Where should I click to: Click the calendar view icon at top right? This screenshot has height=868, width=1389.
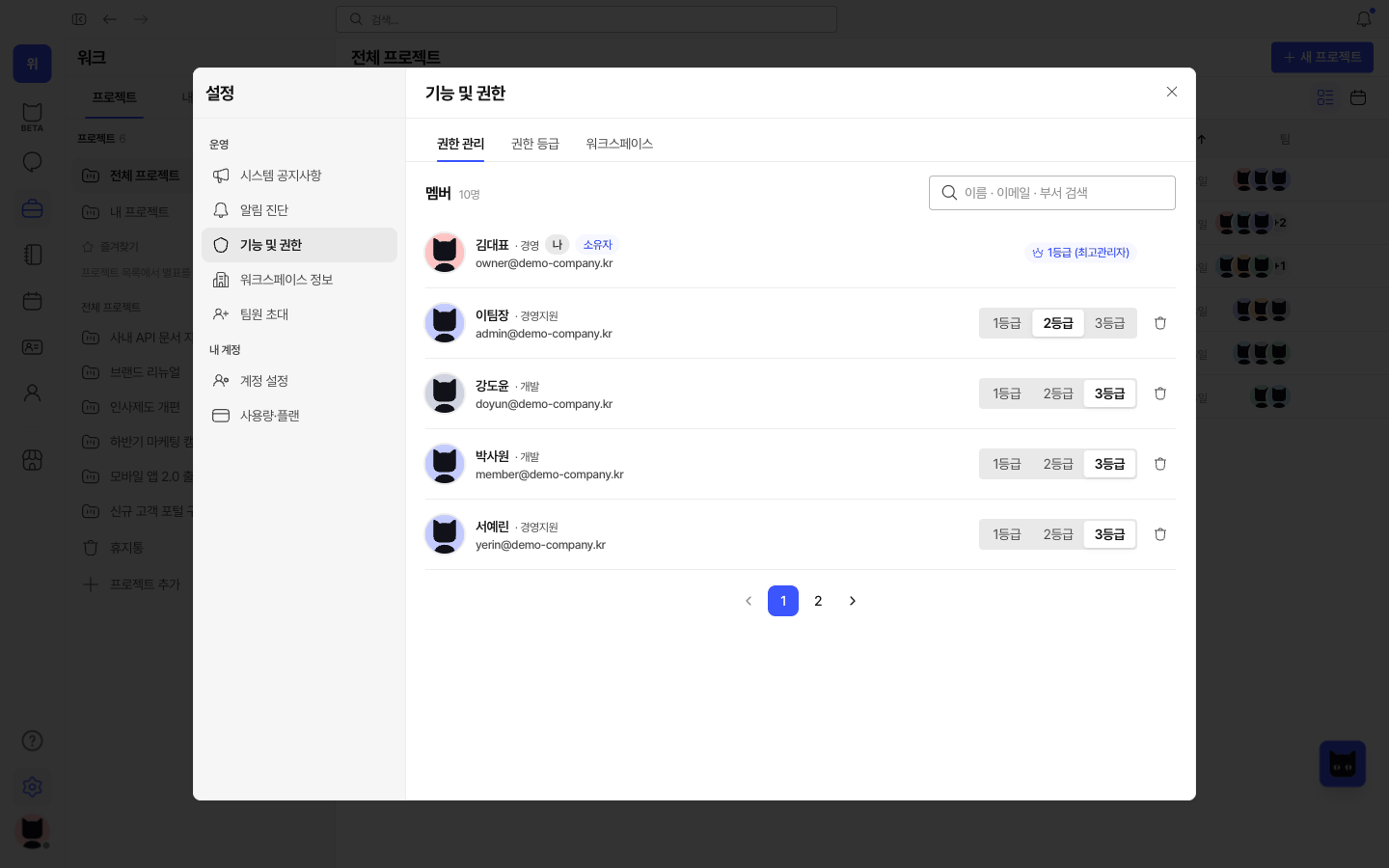(1358, 97)
